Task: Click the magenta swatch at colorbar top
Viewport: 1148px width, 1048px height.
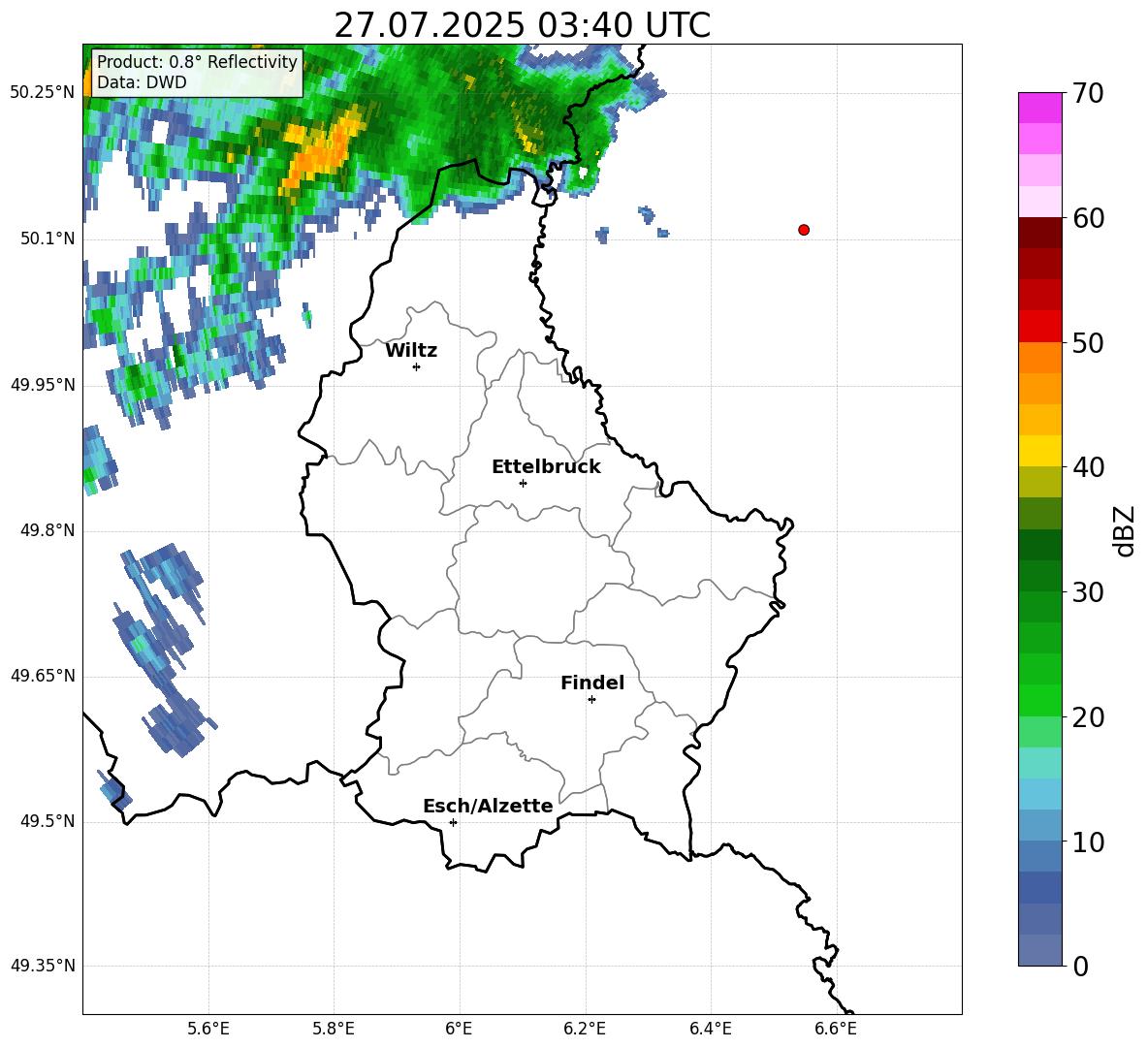Action: [1039, 108]
